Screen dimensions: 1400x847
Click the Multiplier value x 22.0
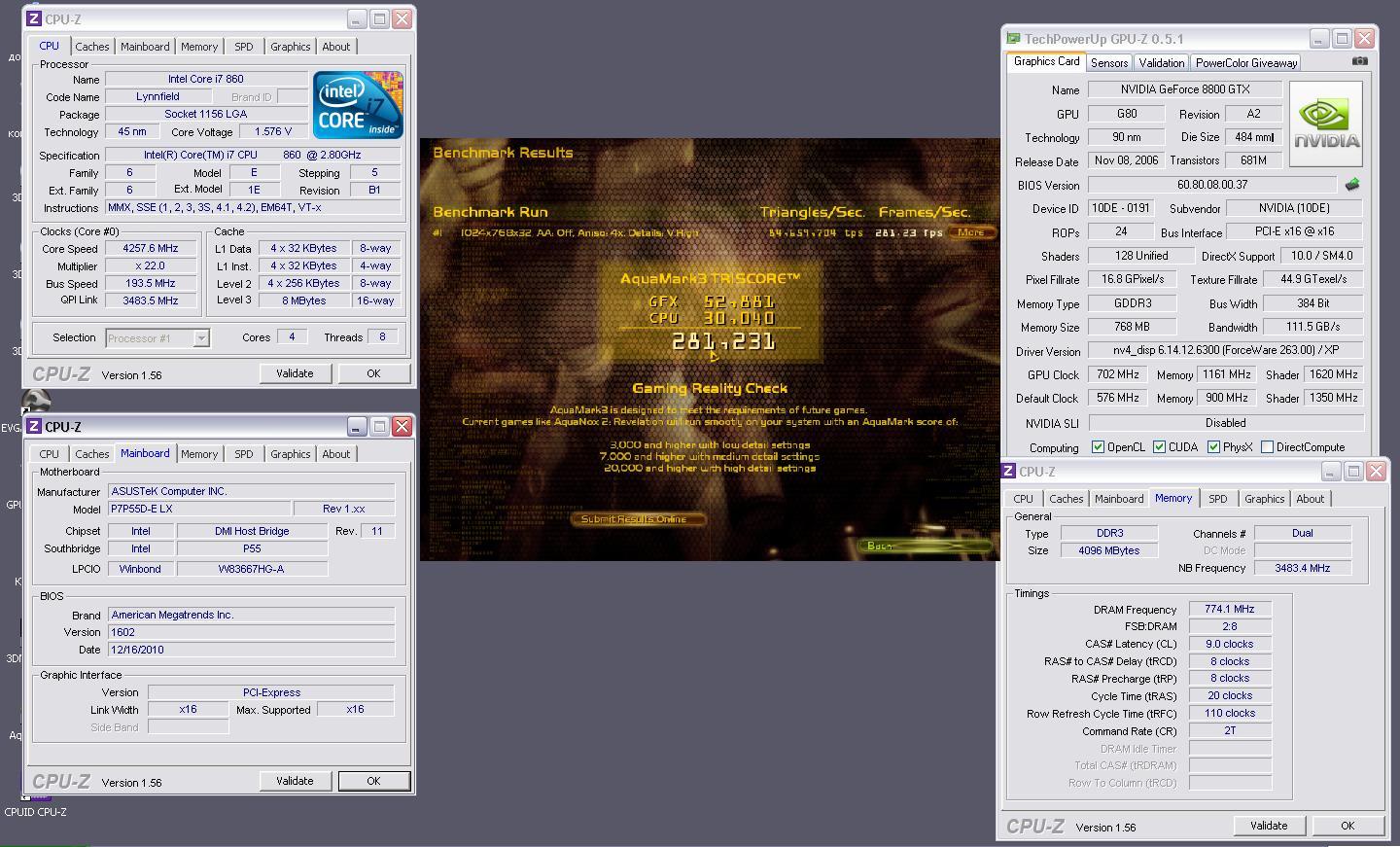pos(151,265)
